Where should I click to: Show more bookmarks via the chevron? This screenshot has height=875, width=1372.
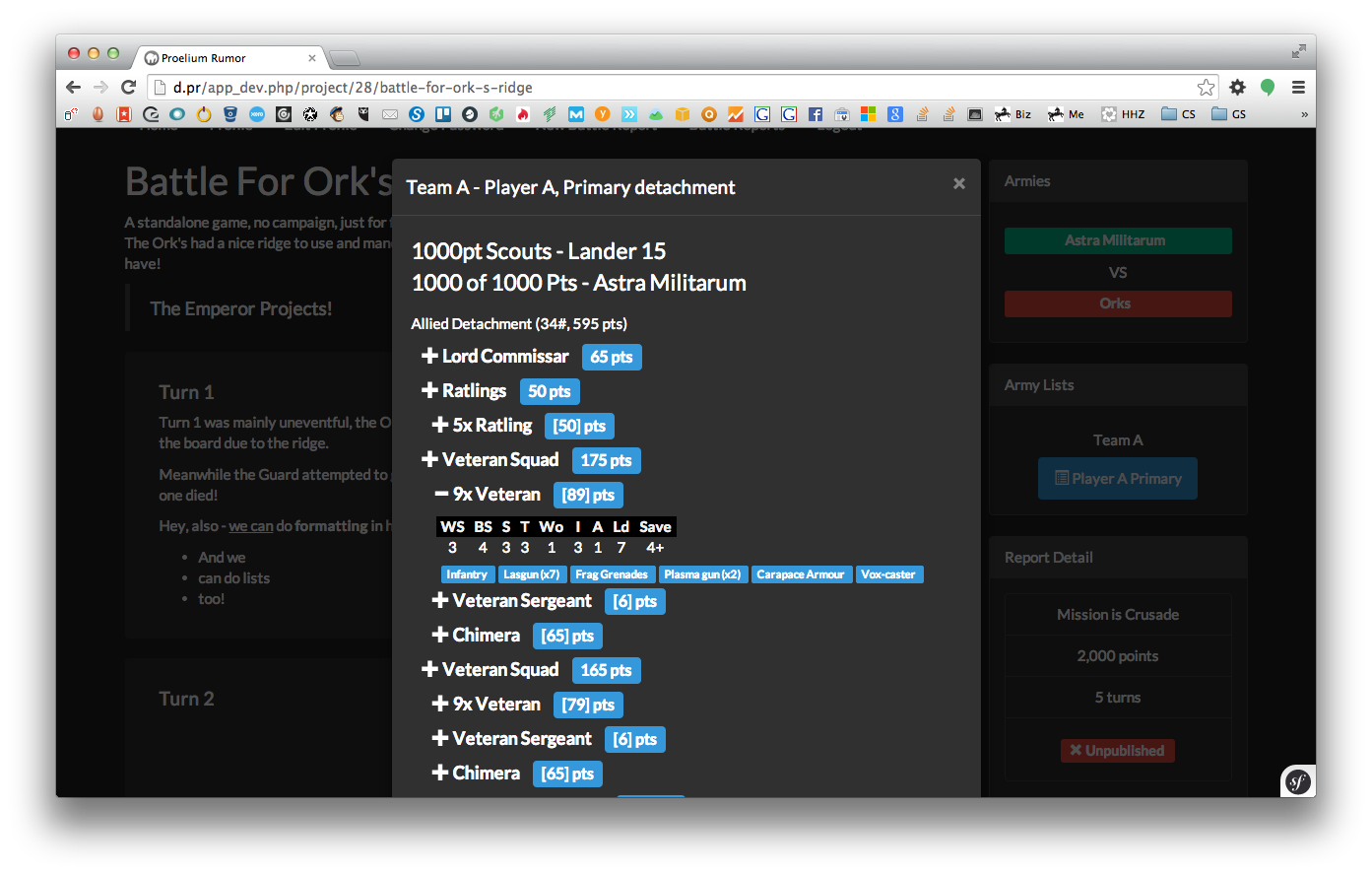(1304, 114)
